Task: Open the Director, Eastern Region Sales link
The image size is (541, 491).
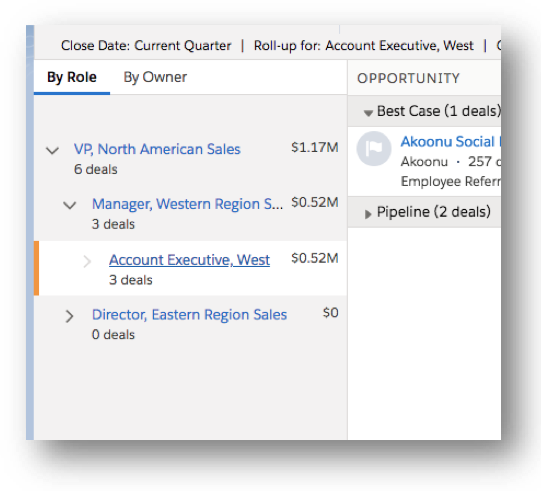Action: 189,315
